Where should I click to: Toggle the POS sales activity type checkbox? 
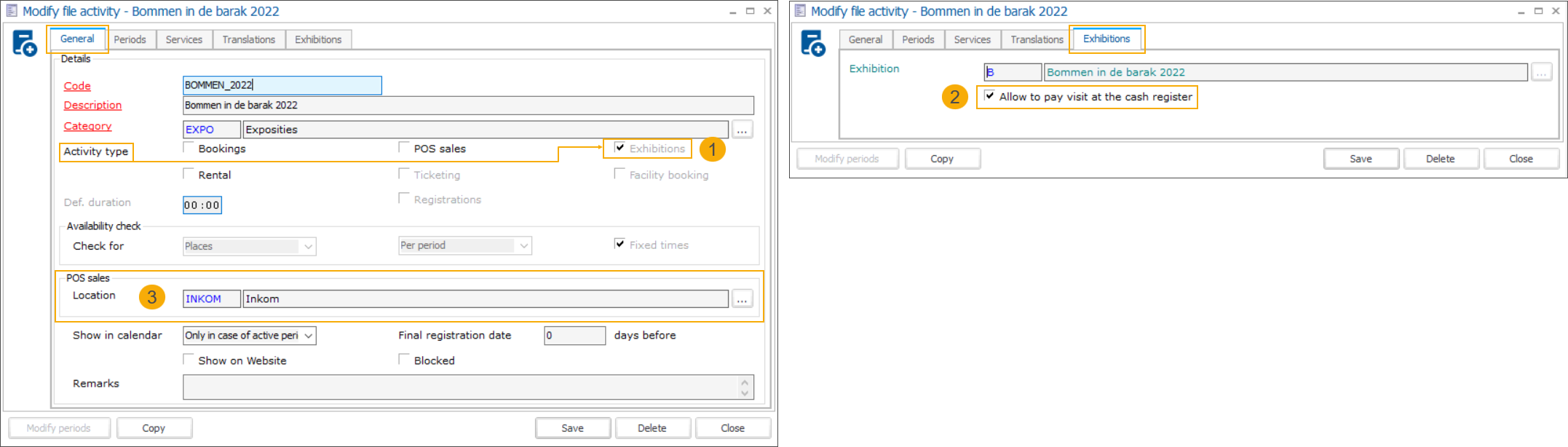coord(404,148)
